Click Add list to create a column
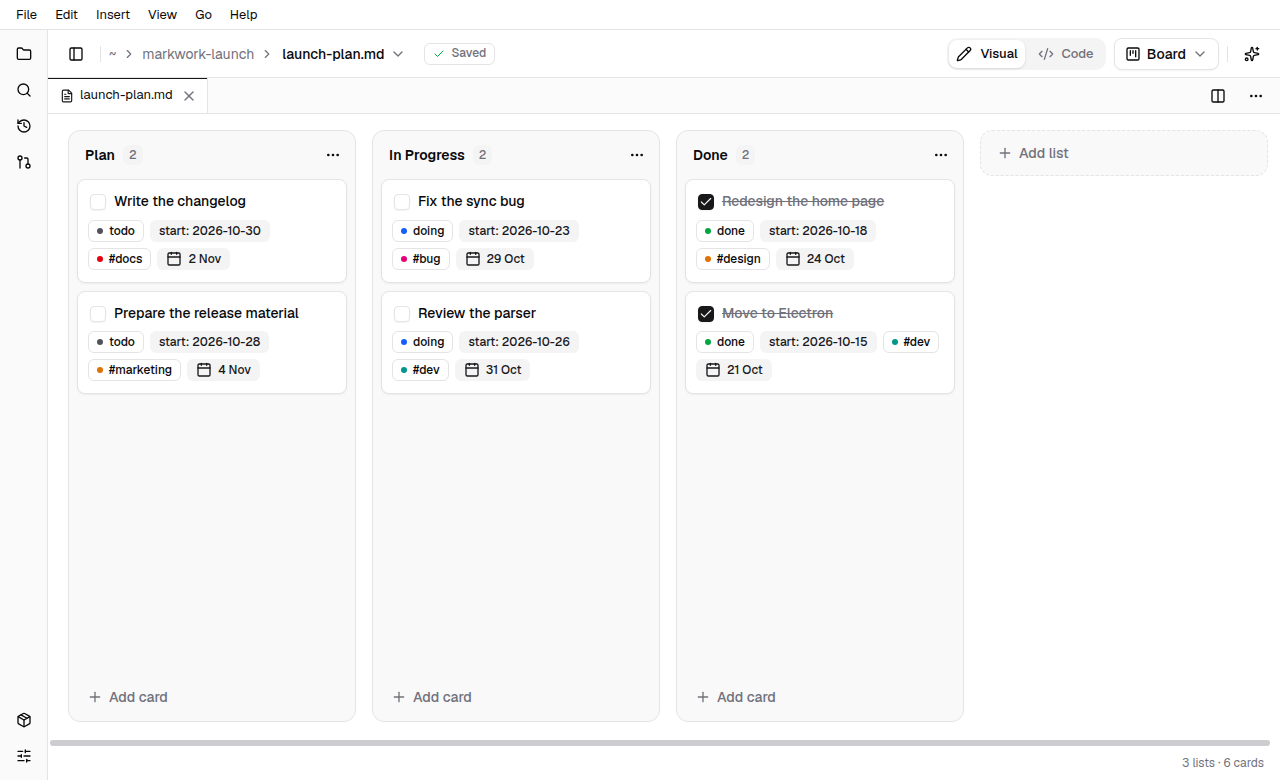 click(1124, 153)
